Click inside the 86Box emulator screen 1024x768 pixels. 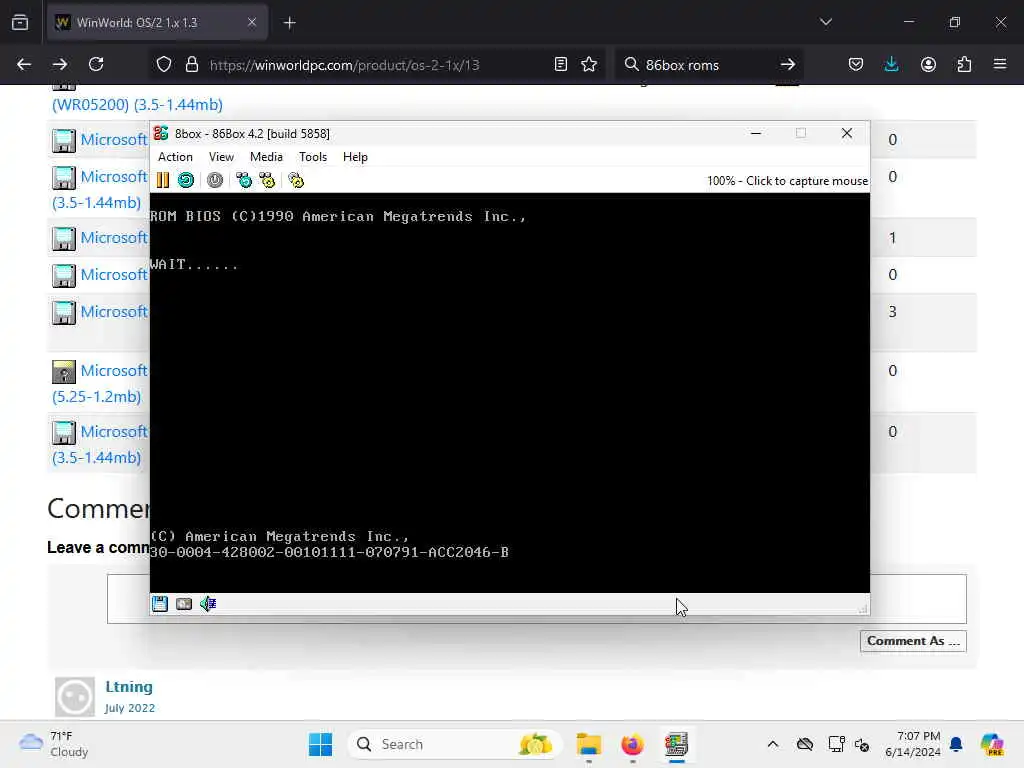(x=509, y=392)
